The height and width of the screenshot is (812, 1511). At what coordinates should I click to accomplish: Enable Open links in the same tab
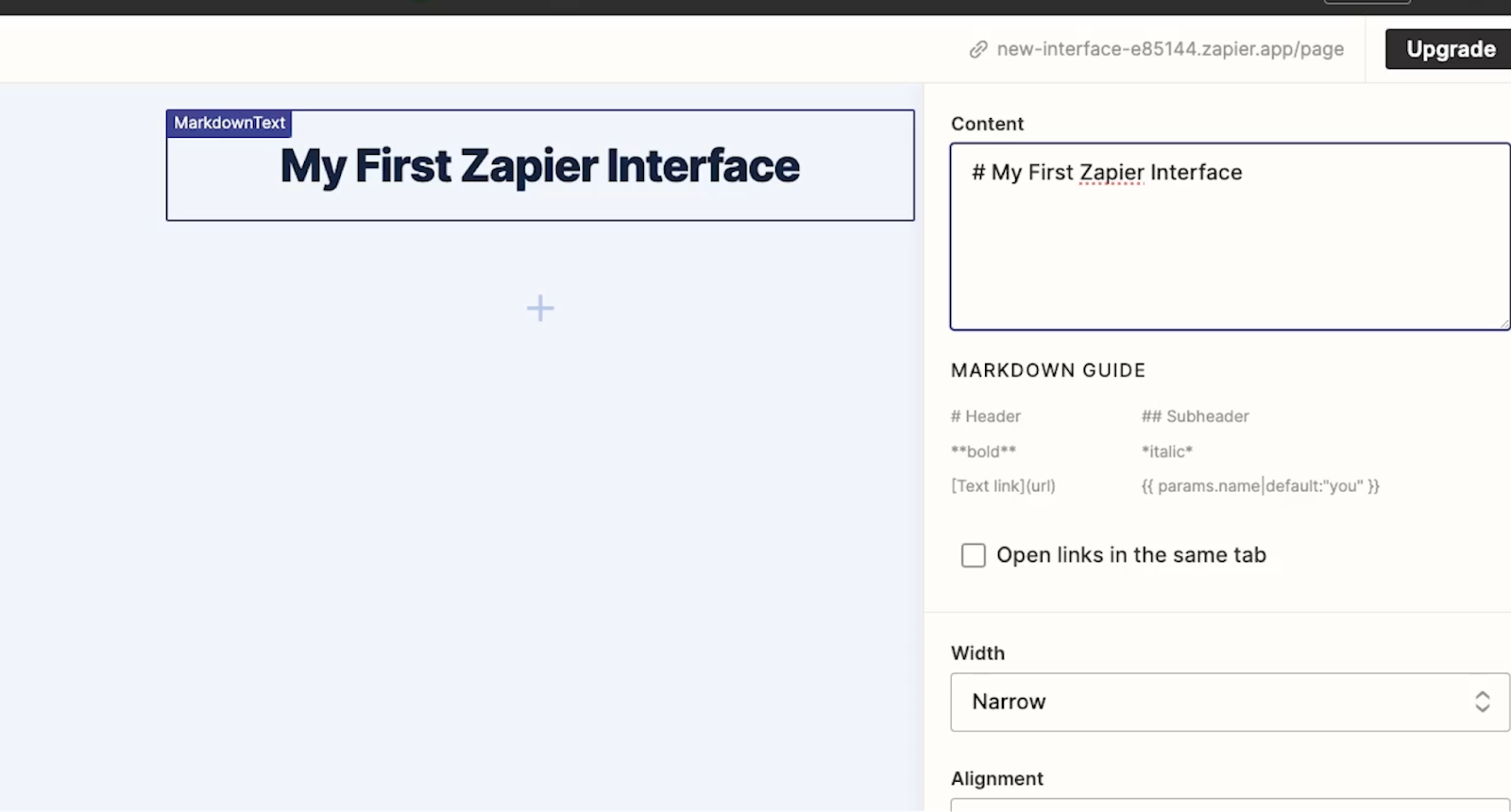click(973, 555)
